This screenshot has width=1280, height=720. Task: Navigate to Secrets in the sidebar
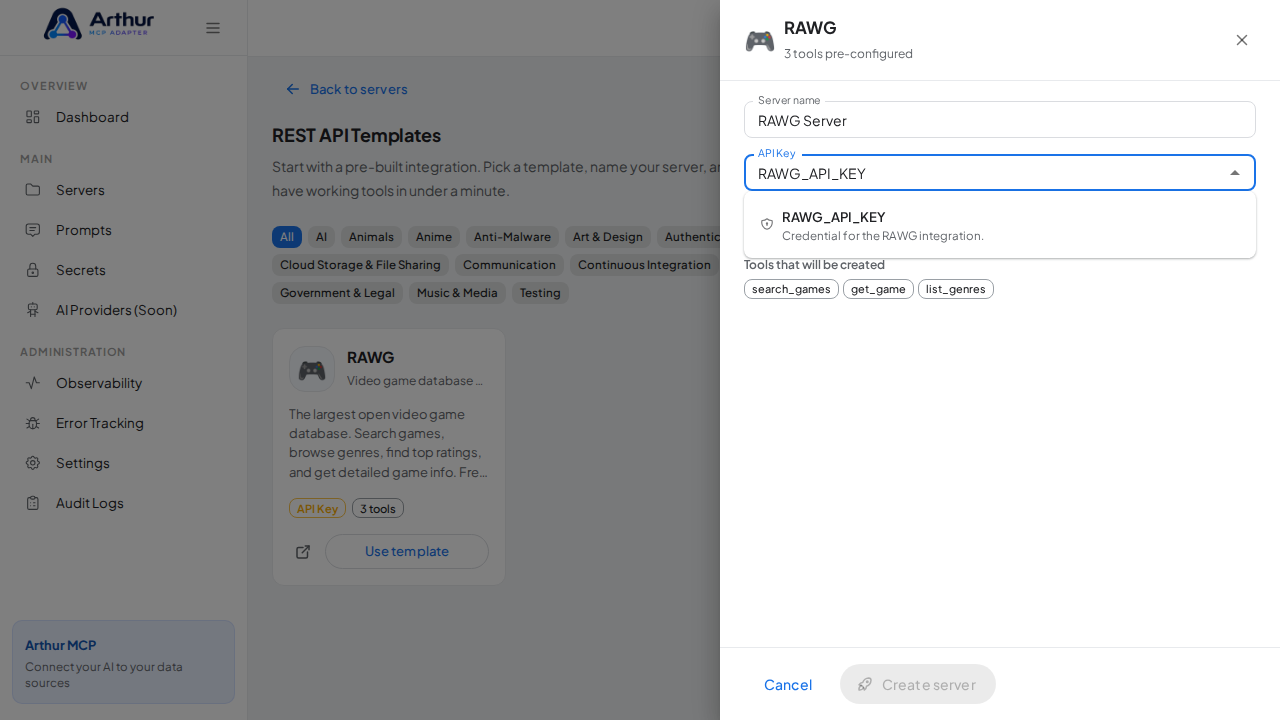(x=124, y=270)
